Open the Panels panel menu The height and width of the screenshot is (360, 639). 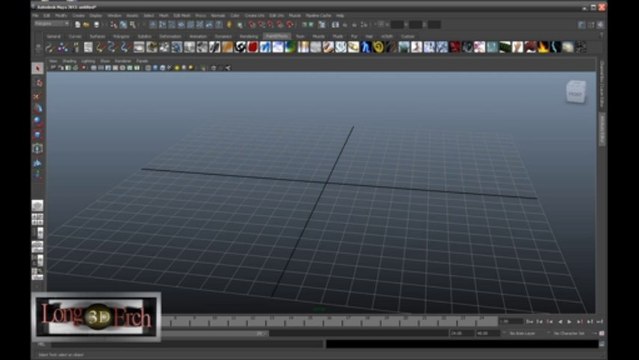point(142,61)
